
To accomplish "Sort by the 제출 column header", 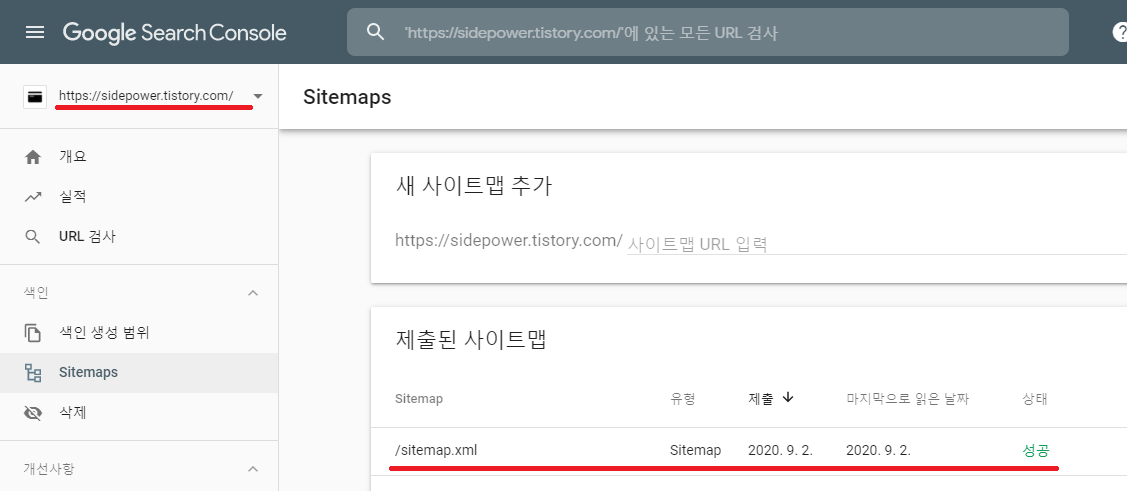I will click(x=760, y=398).
